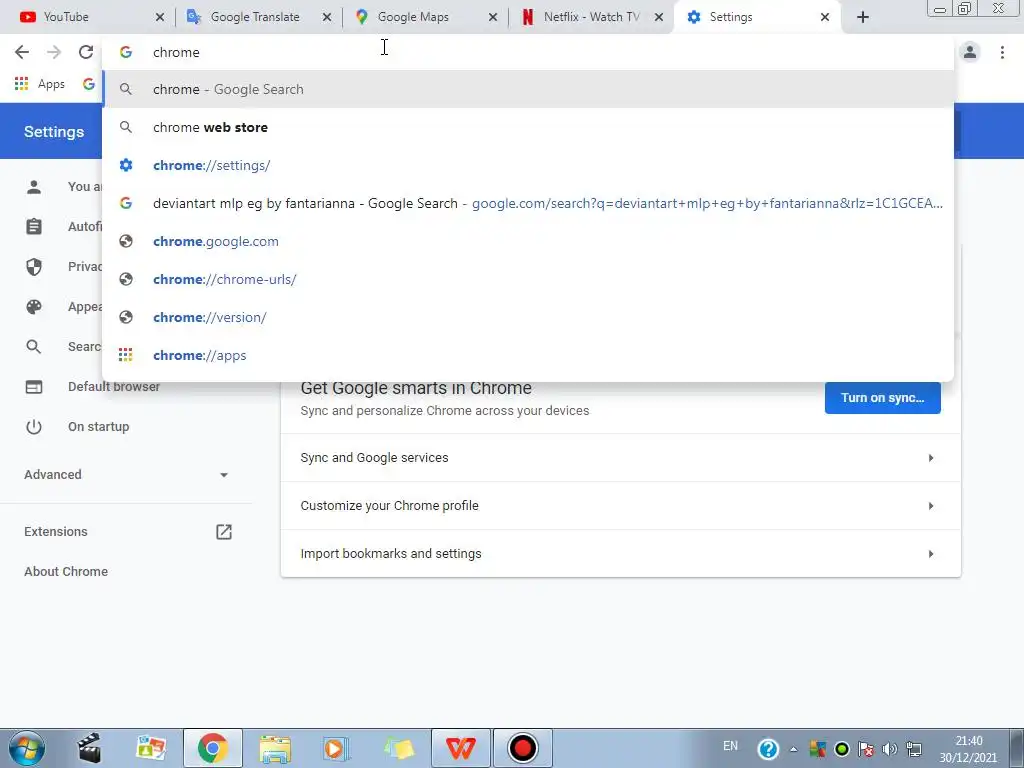The image size is (1024, 768).
Task: Close the YouTube tab
Action: pos(159,17)
